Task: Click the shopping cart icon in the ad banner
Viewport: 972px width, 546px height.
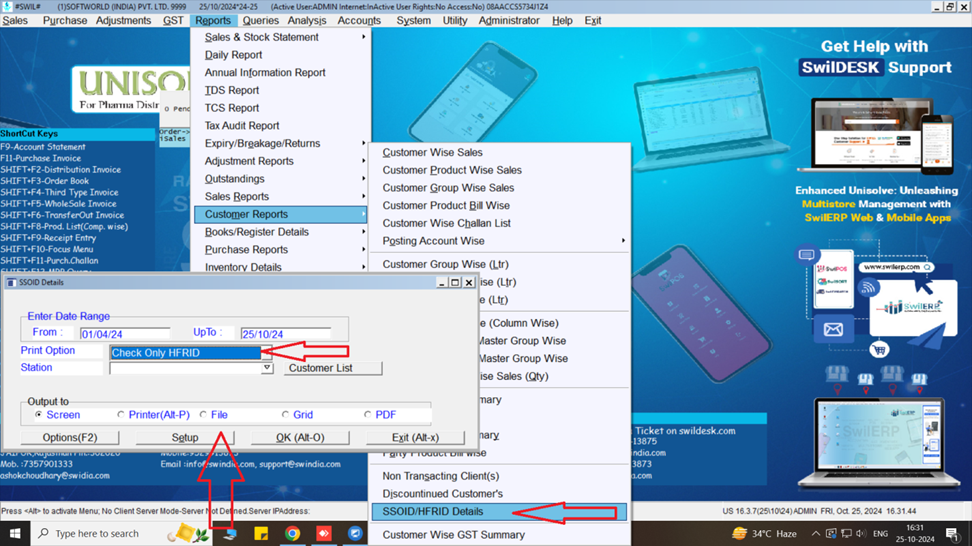Action: coord(879,350)
